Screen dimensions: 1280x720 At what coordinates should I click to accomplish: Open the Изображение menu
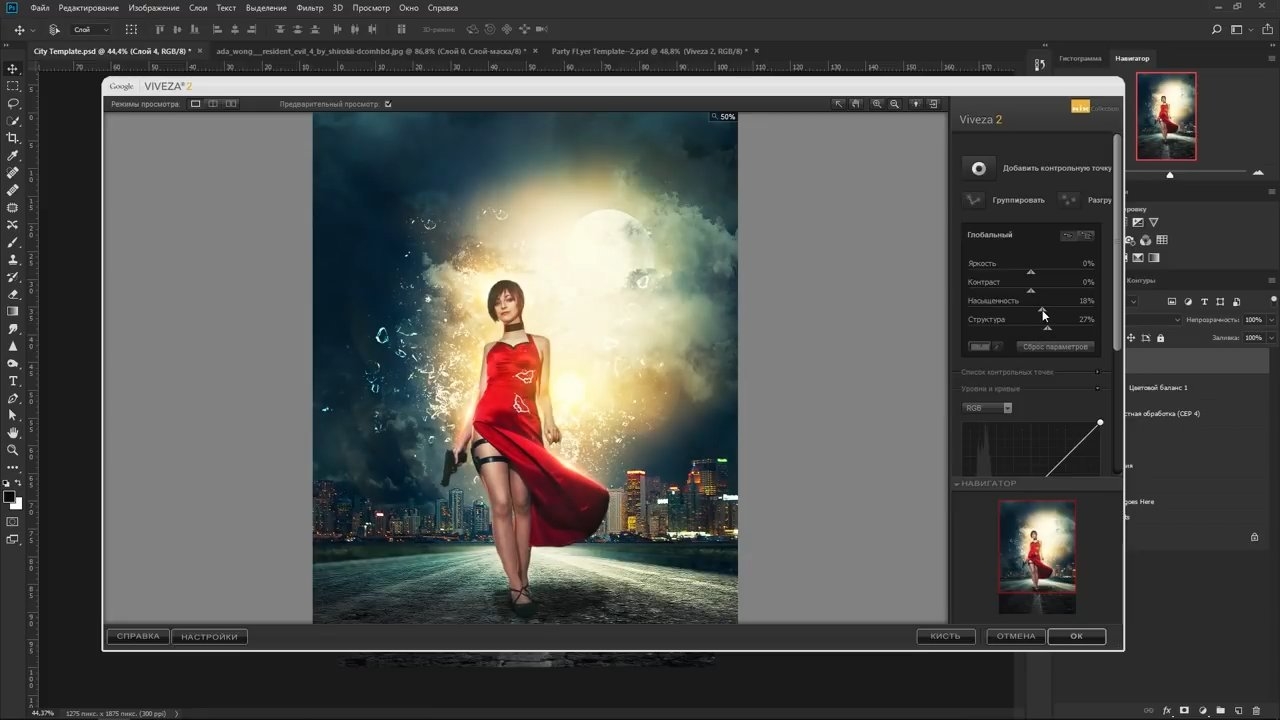tap(153, 8)
